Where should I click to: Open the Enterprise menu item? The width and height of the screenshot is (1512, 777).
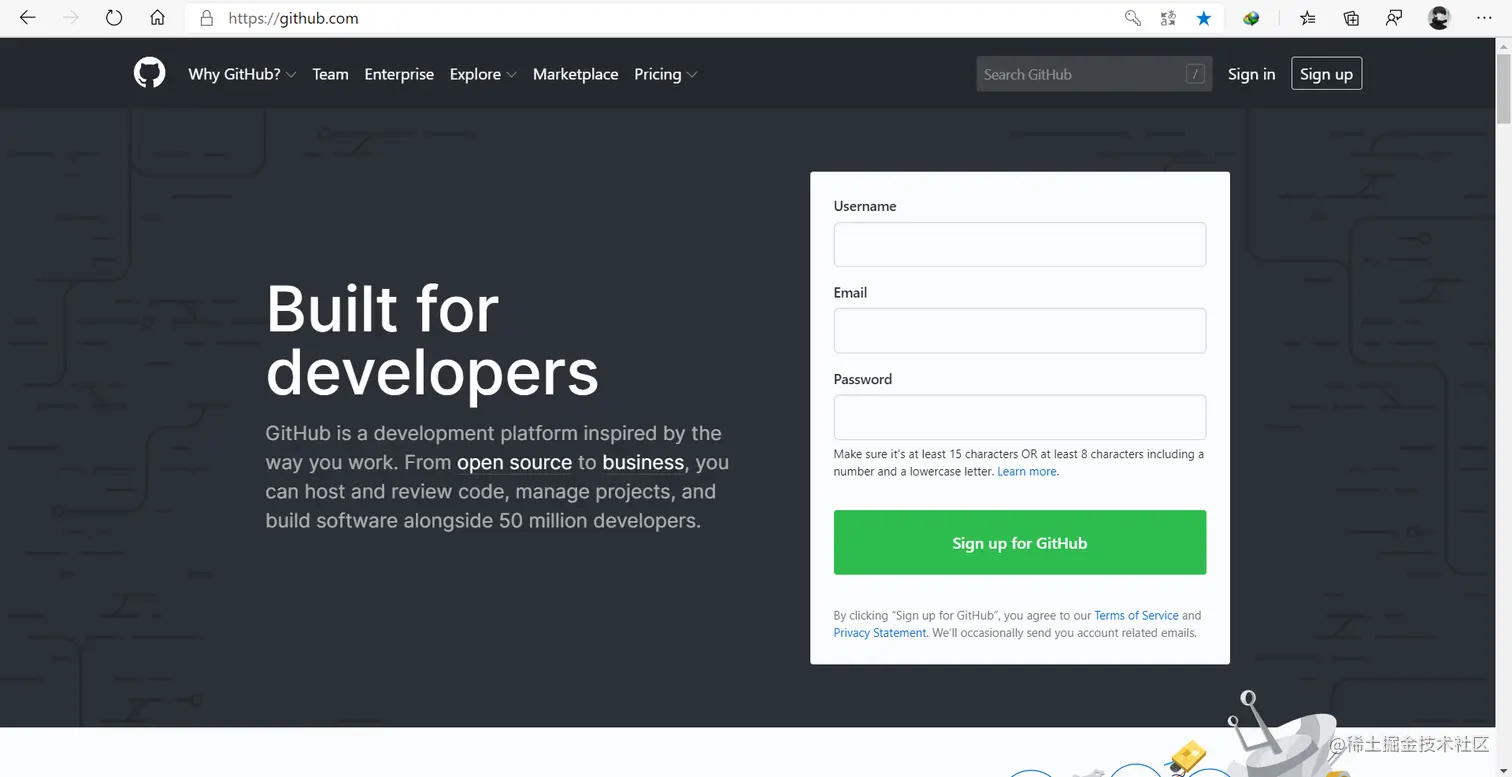399,74
